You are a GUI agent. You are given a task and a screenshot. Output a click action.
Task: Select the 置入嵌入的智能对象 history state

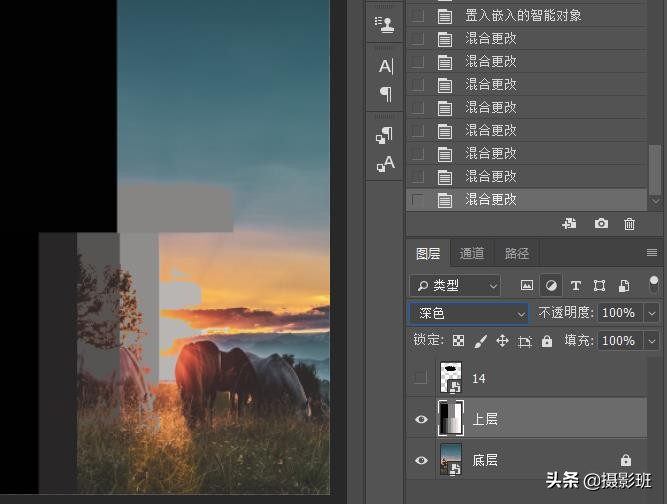click(527, 16)
